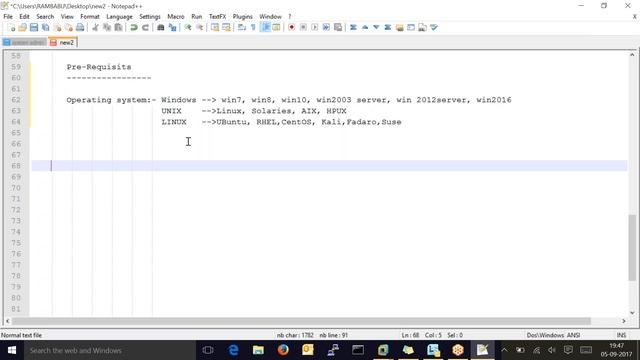Open Microsoft Edge from the taskbar
Screen dimensions: 640x360
(x=233, y=350)
